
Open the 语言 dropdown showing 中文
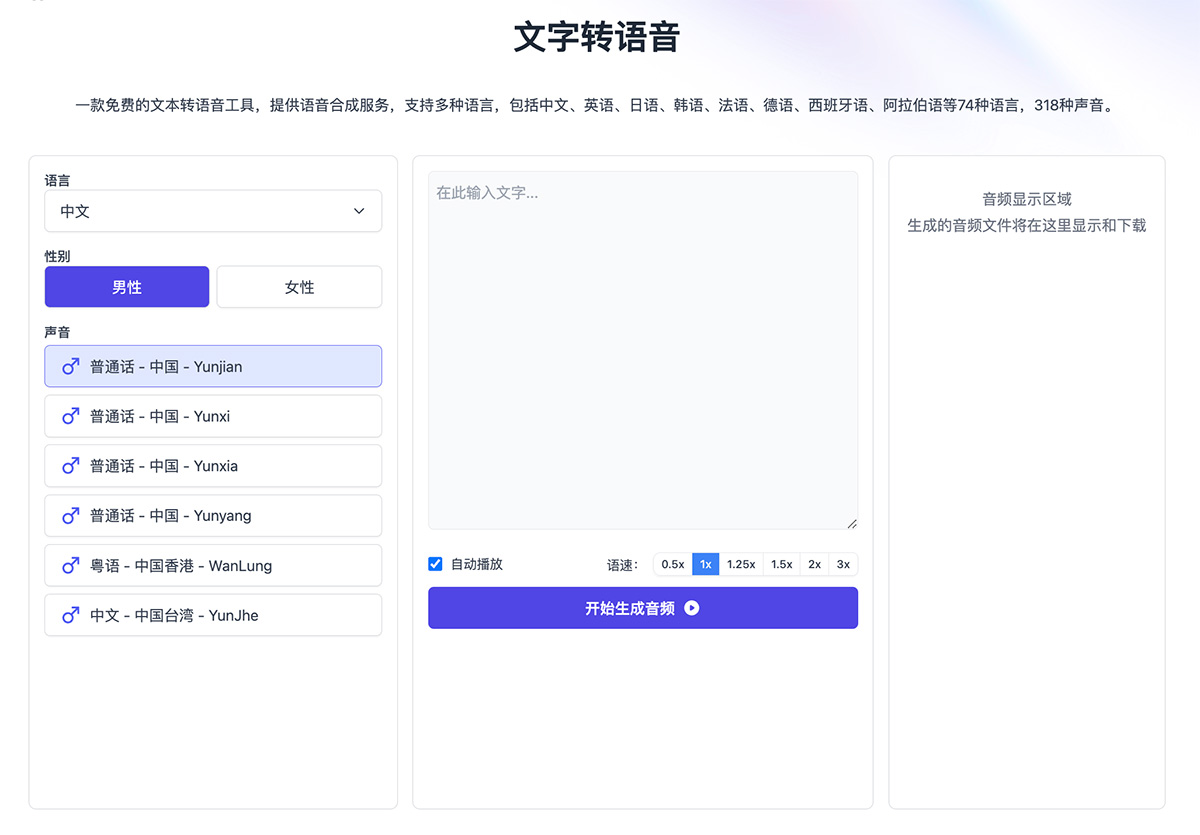pos(213,211)
